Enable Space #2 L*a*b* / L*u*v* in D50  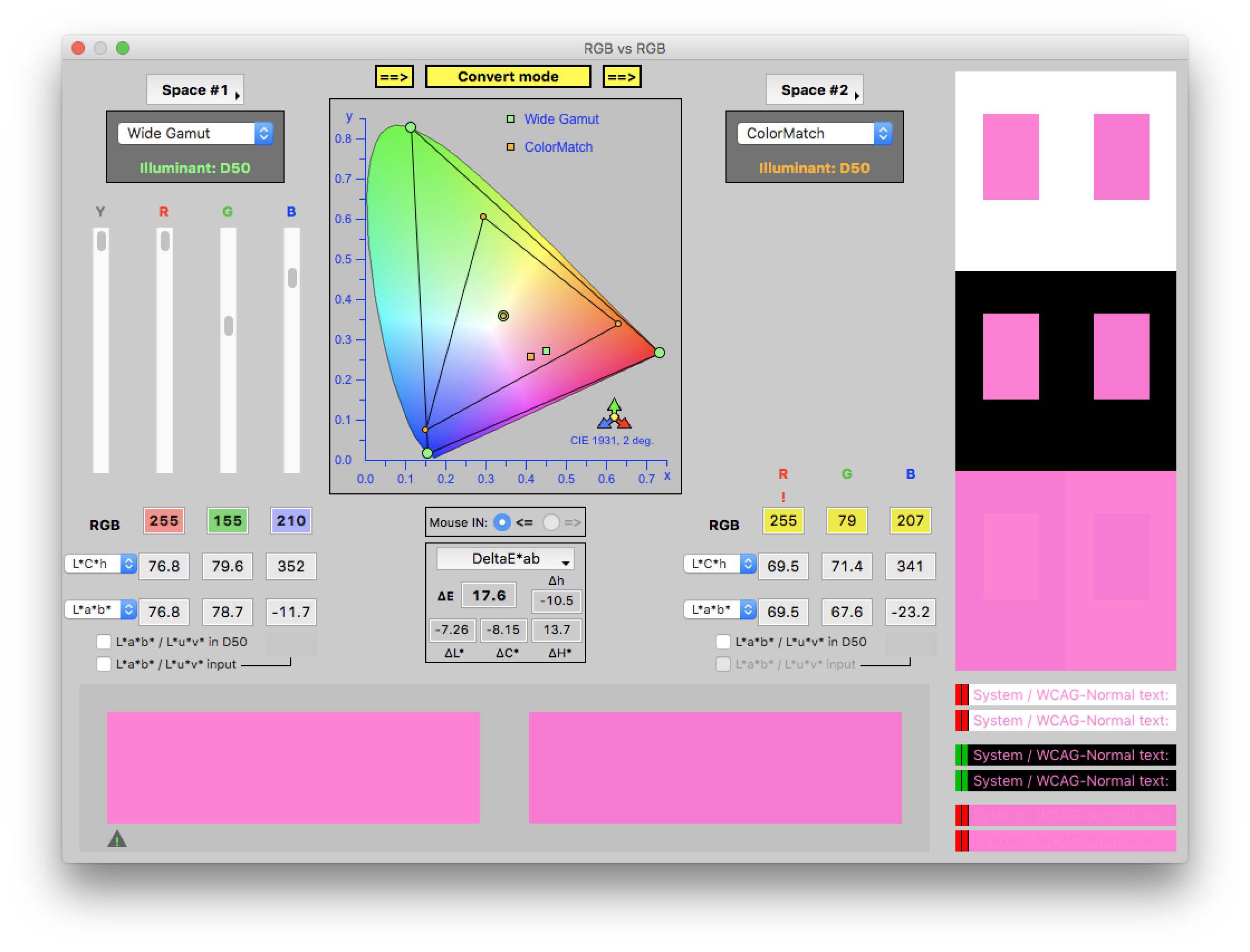click(723, 642)
